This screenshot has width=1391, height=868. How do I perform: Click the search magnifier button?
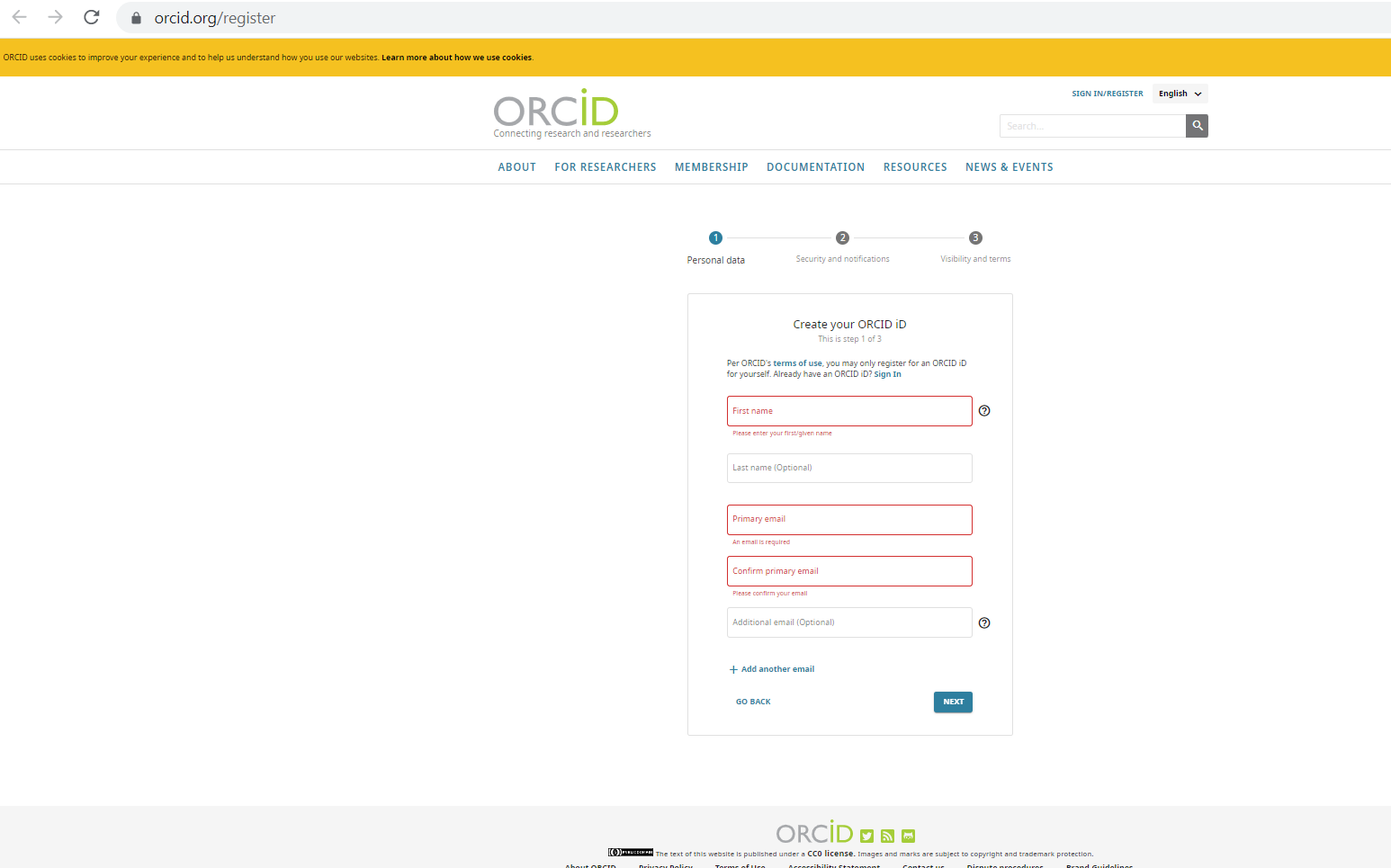[1197, 126]
